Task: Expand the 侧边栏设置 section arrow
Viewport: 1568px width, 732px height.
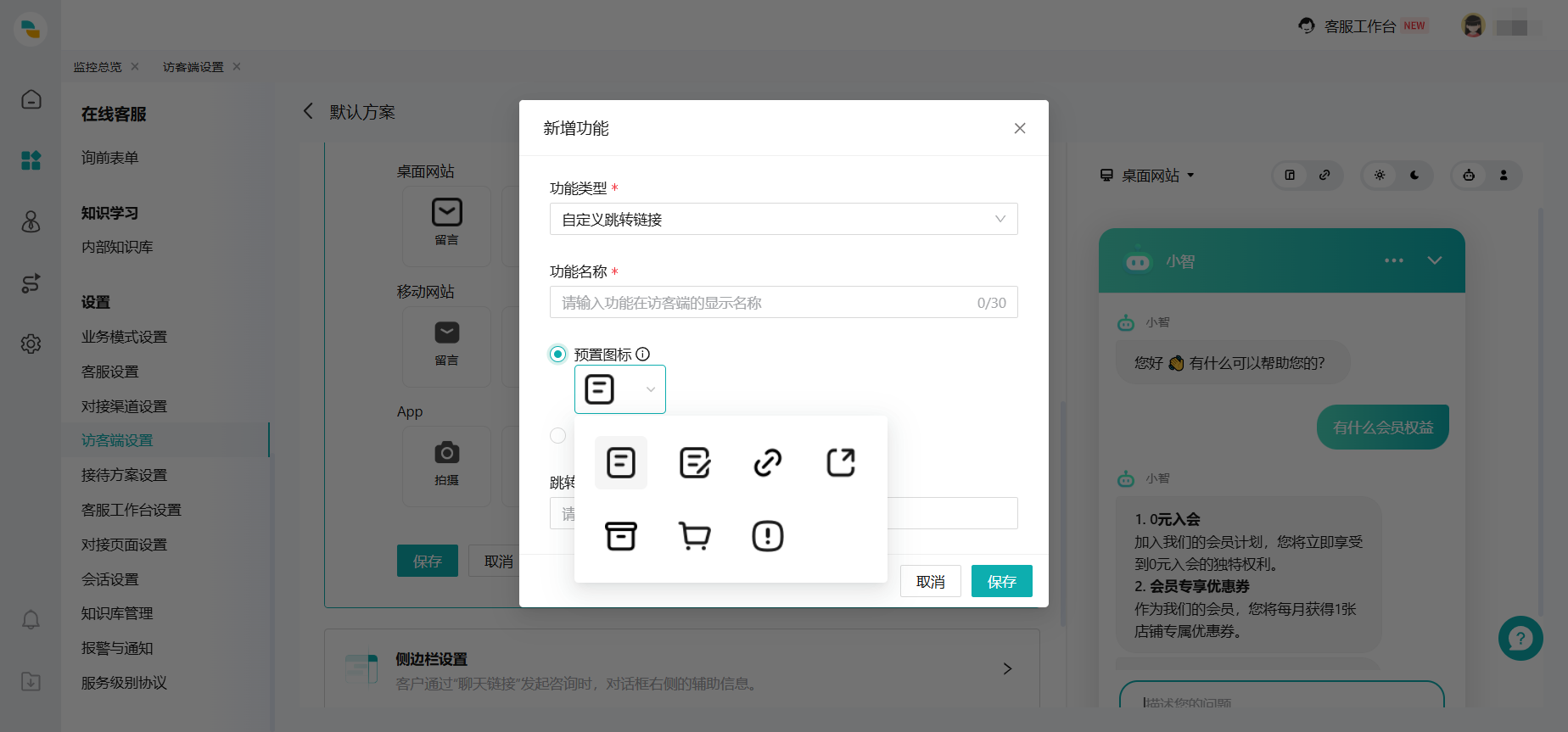Action: (1007, 669)
